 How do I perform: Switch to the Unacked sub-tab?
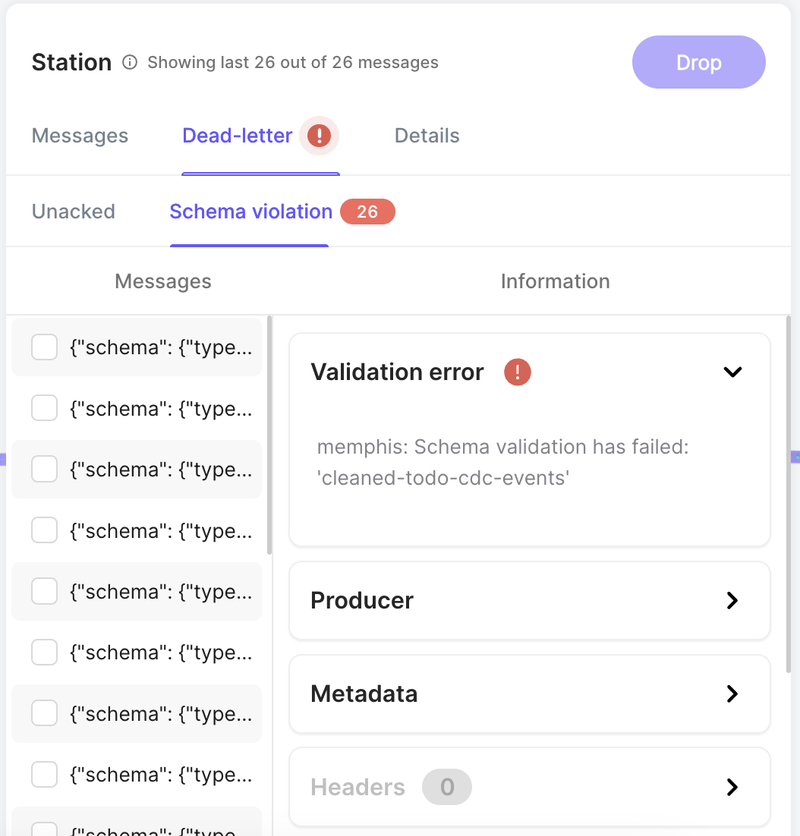[x=73, y=212]
